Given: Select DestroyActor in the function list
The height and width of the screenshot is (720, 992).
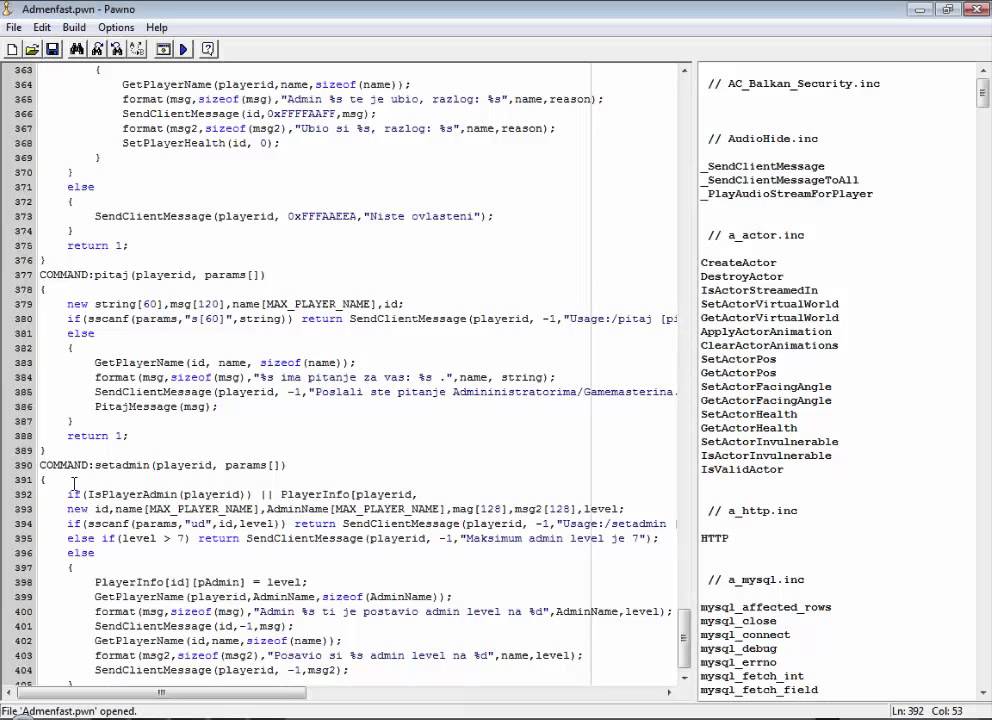Looking at the screenshot, I should 741,276.
